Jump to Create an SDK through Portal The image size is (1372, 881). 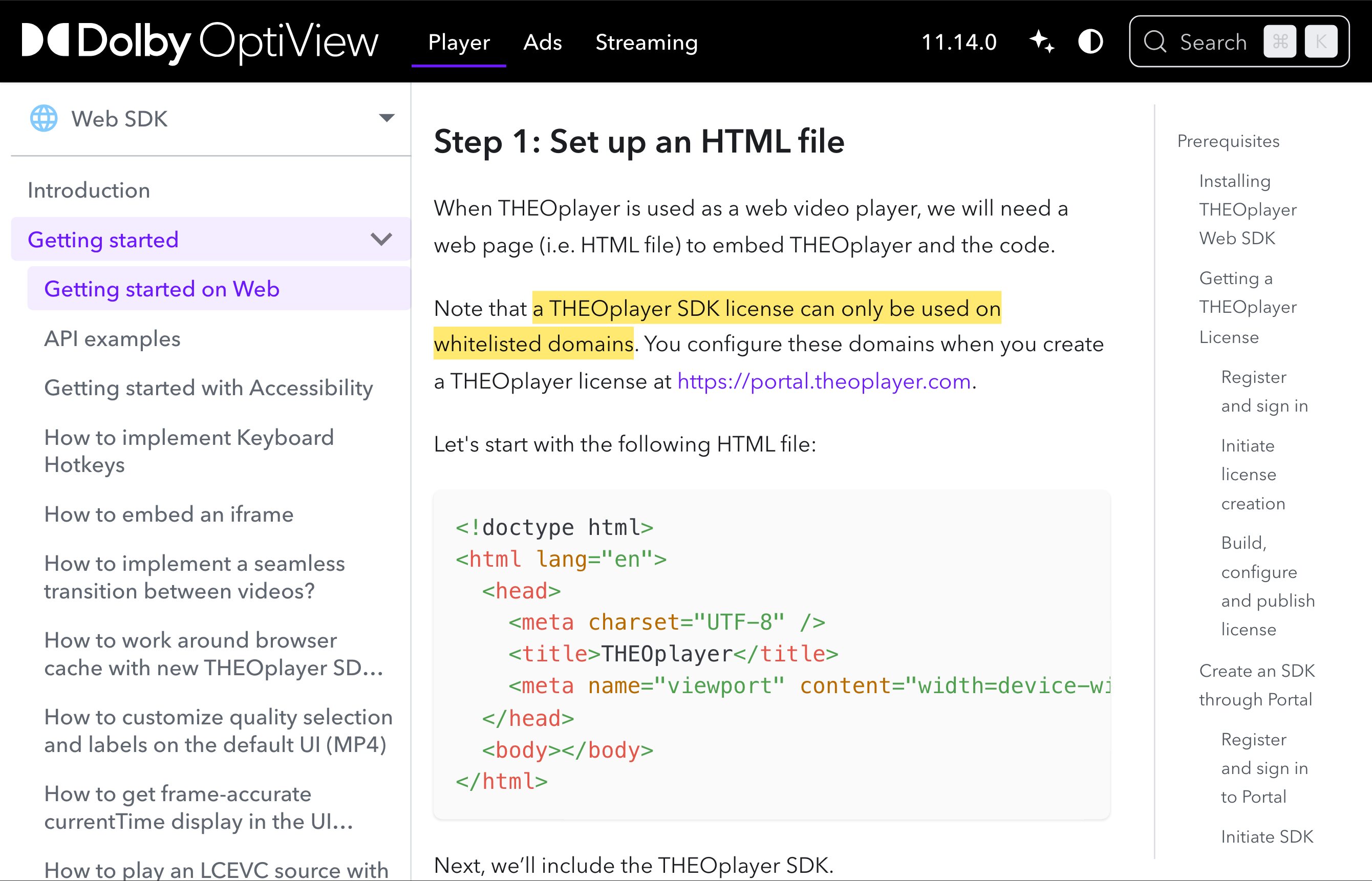coord(1257,684)
